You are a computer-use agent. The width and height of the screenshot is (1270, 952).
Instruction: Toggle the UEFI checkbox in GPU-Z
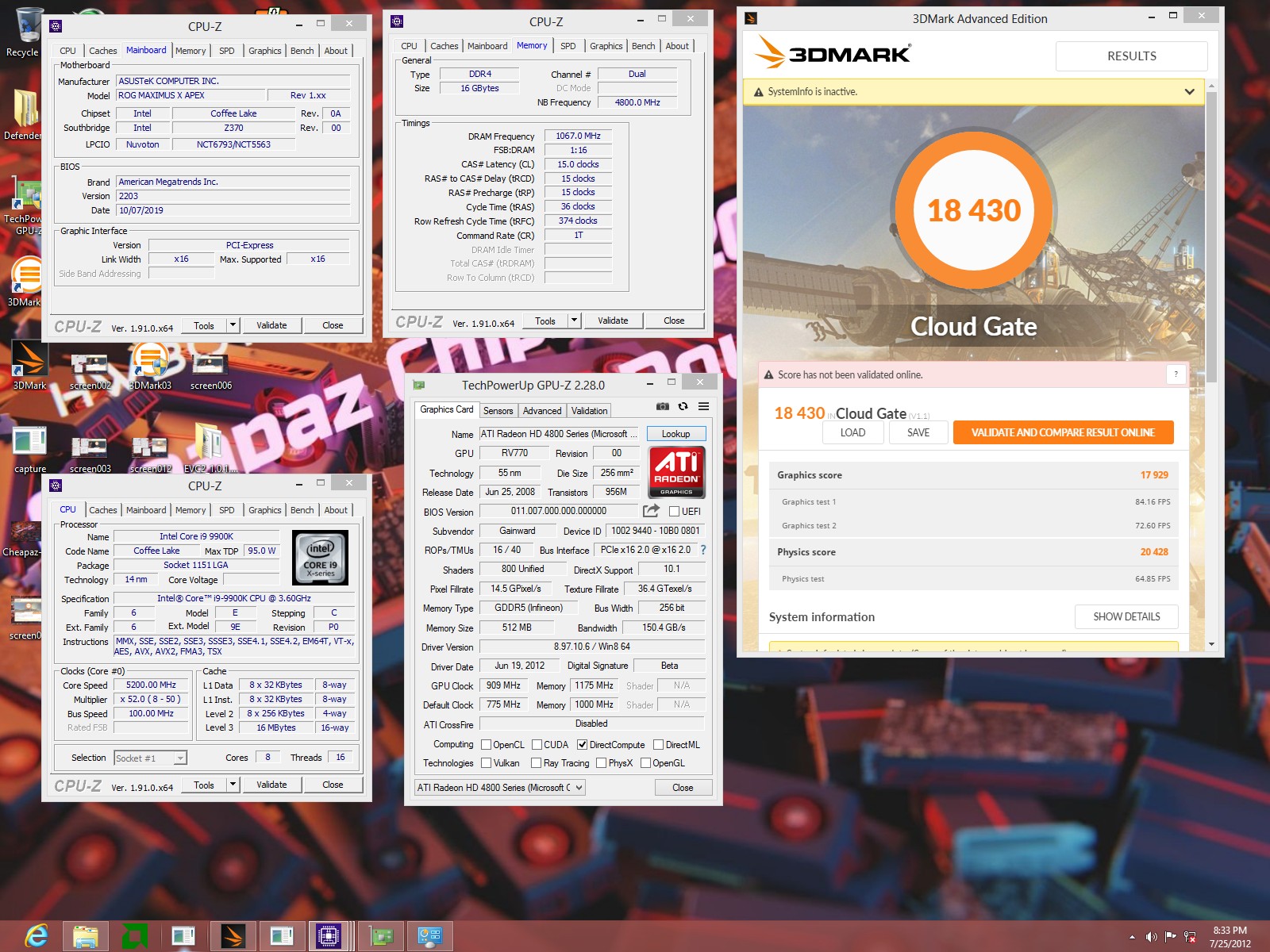click(674, 512)
